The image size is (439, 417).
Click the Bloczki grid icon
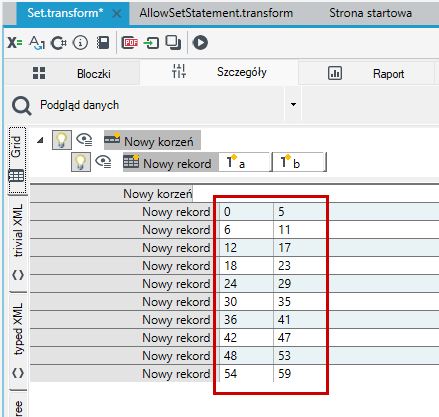tap(39, 73)
